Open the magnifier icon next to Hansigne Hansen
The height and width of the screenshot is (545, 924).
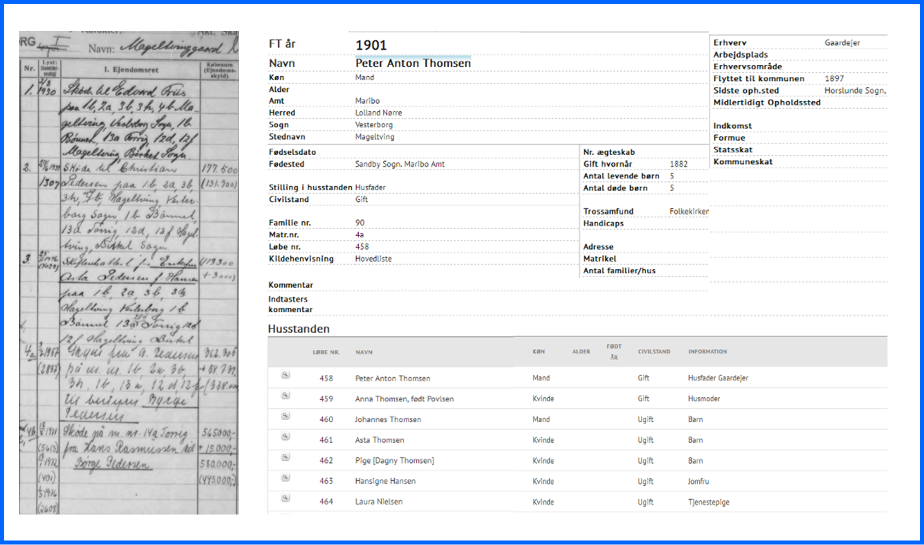tap(285, 478)
